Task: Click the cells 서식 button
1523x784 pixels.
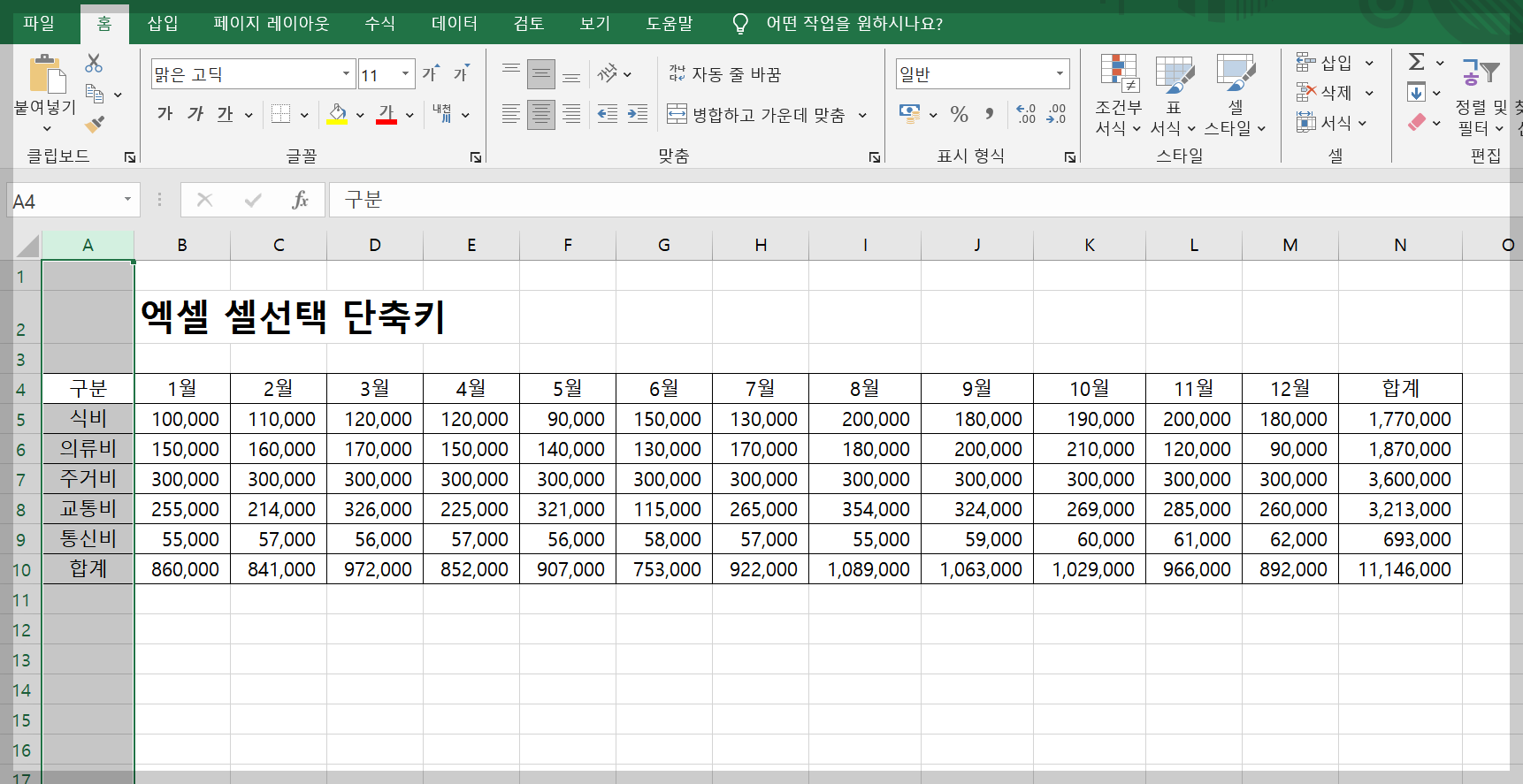Action: pyautogui.click(x=1325, y=122)
